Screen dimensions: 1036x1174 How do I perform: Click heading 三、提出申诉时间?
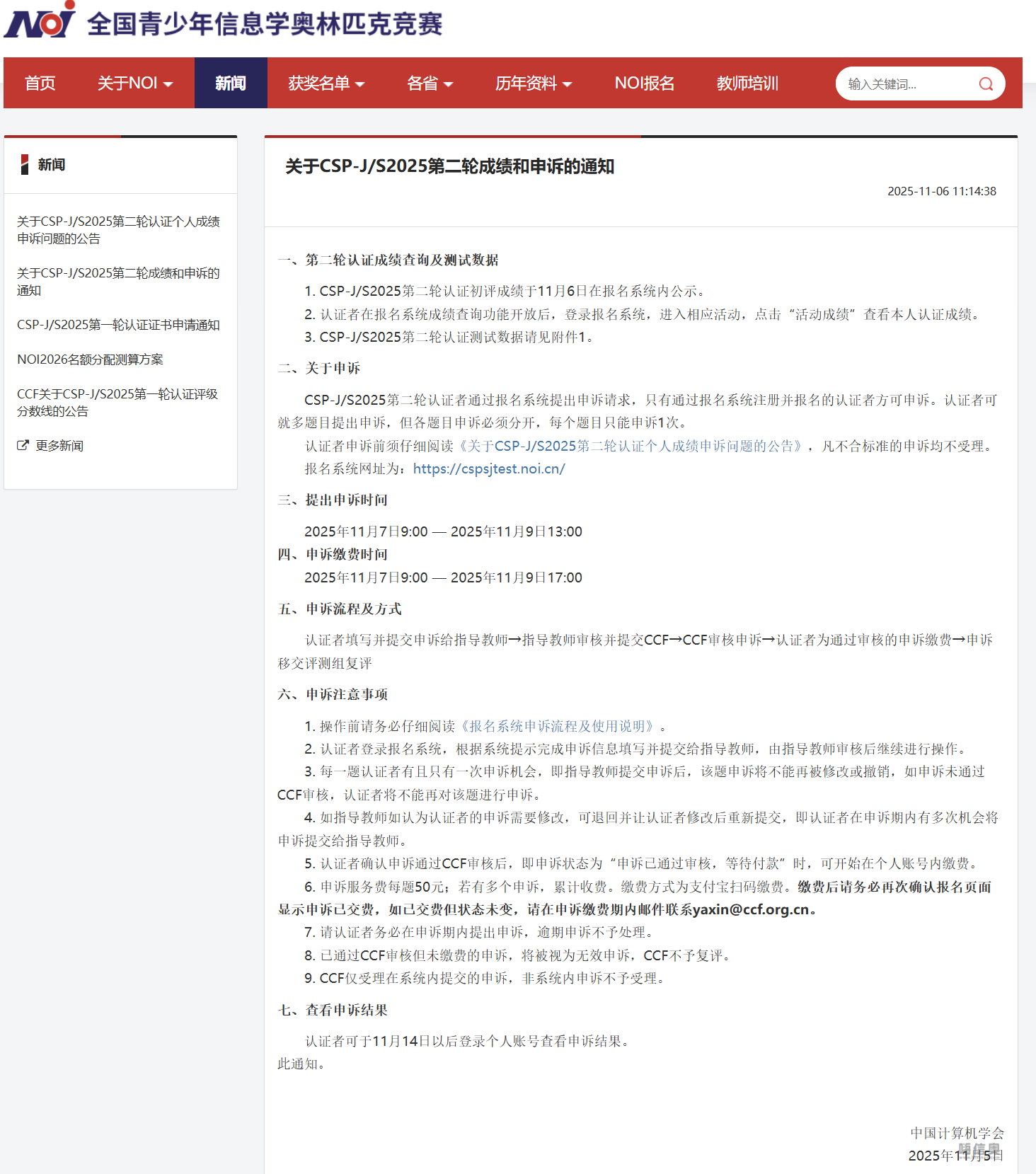tap(333, 500)
